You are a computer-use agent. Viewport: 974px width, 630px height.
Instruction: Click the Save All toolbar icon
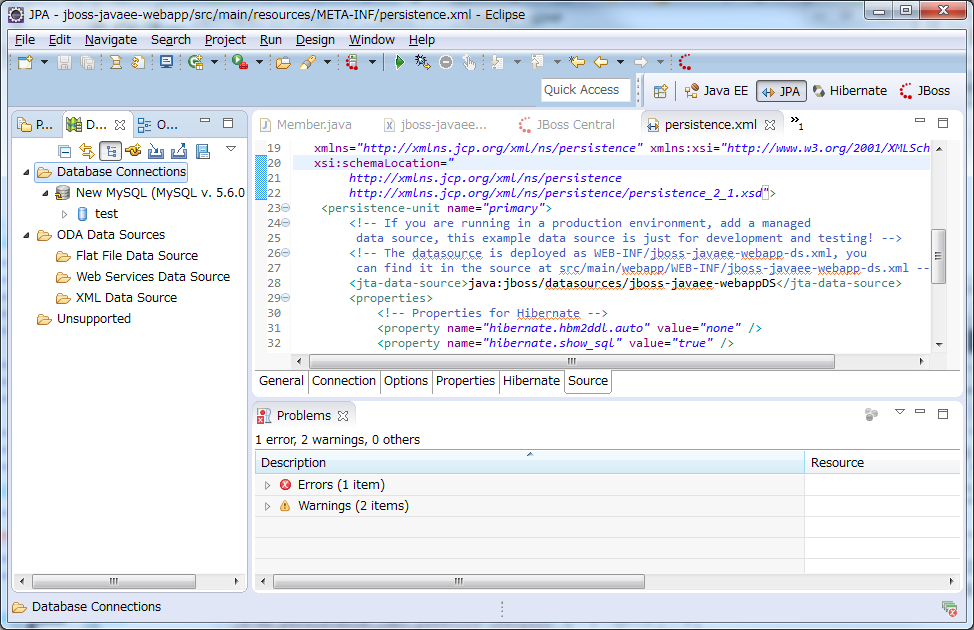(88, 62)
